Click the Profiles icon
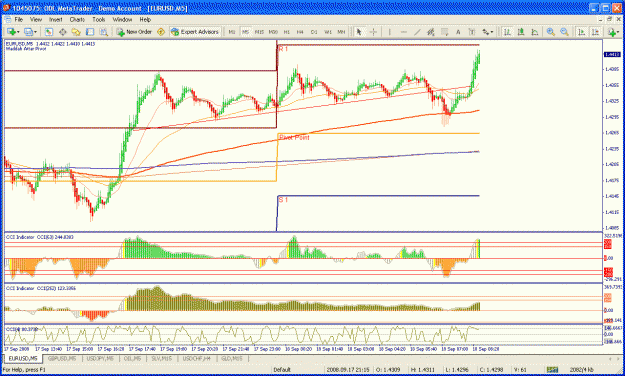The width and height of the screenshot is (625, 376). (28, 32)
